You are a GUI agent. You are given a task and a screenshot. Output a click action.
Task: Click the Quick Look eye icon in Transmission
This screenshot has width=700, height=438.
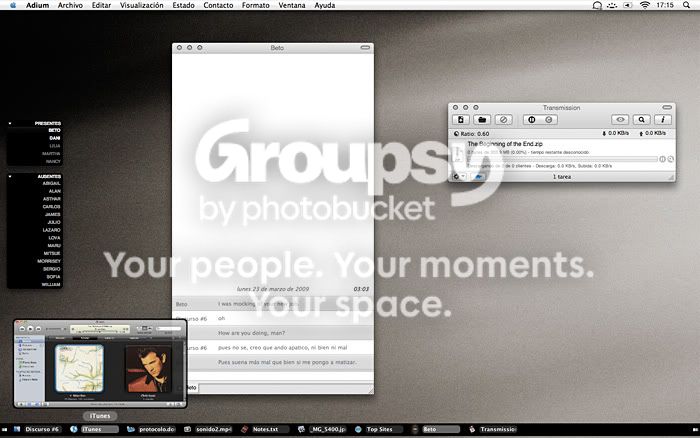tap(620, 120)
